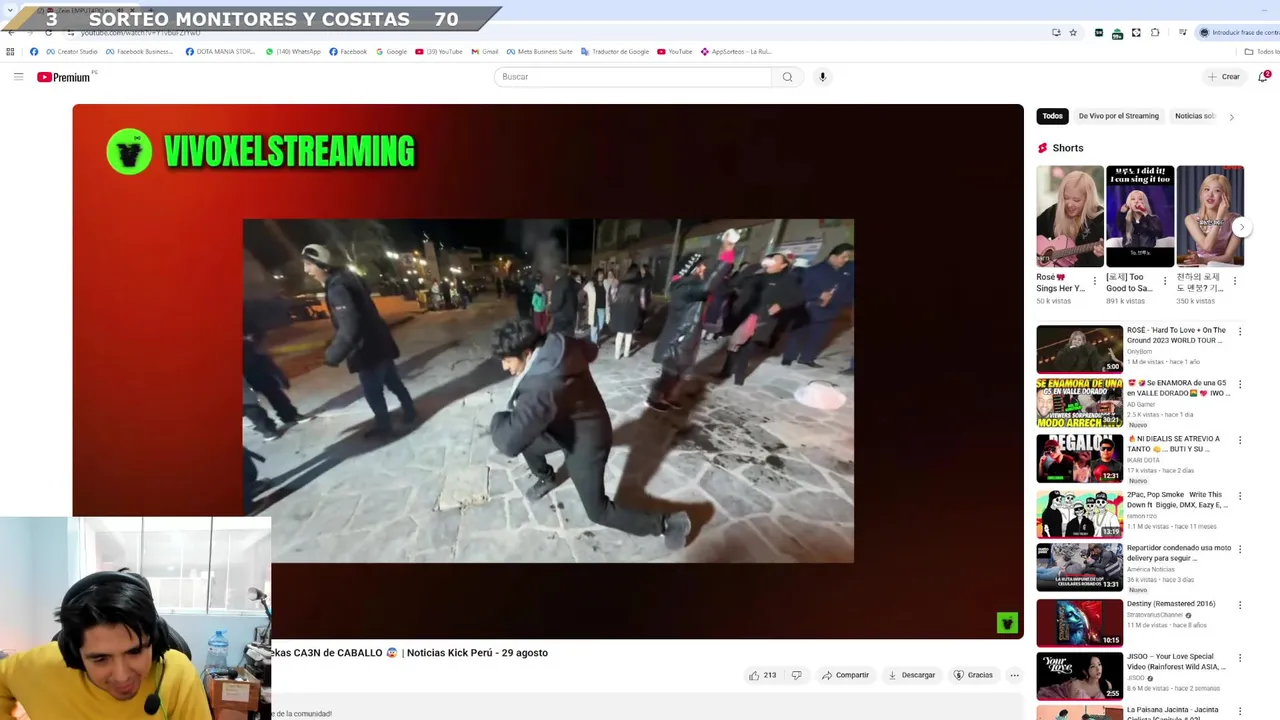Open options for JISOO Your Love video
This screenshot has height=720, width=1280.
(x=1240, y=659)
